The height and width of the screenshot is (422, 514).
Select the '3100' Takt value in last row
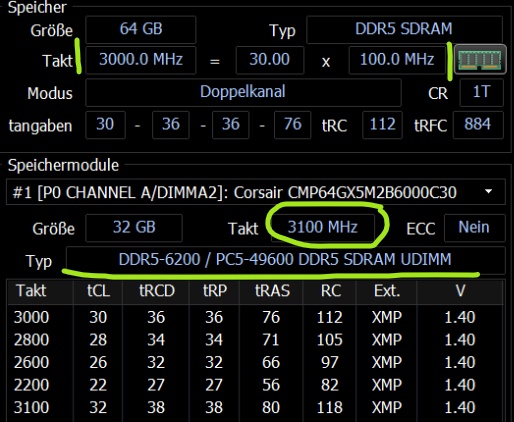coord(31,407)
